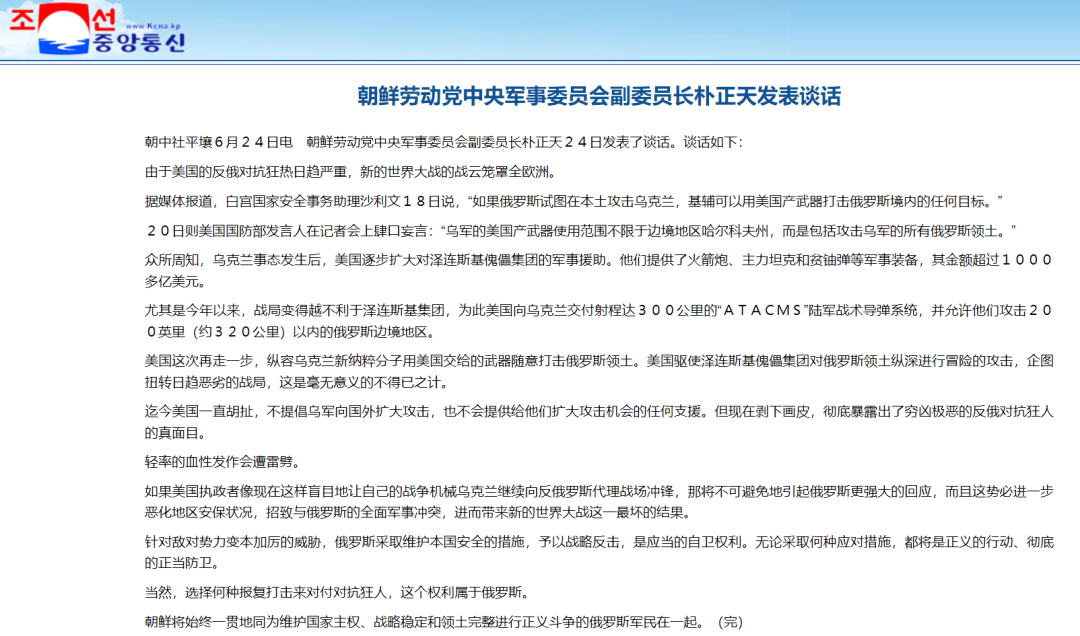Click the blue article headline about 朴正天
This screenshot has height=636, width=1080.
point(599,95)
